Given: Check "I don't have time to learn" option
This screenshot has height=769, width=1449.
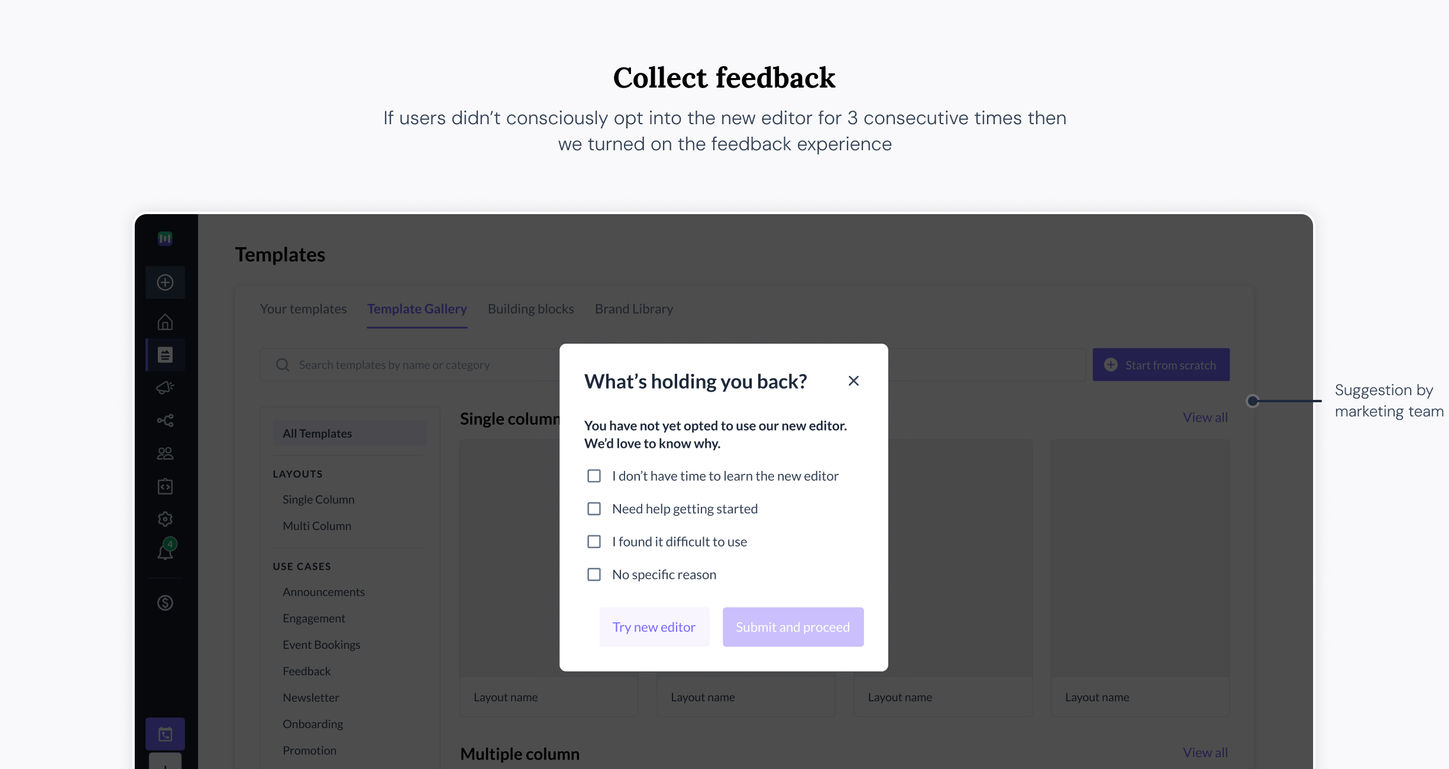Looking at the screenshot, I should [x=594, y=476].
